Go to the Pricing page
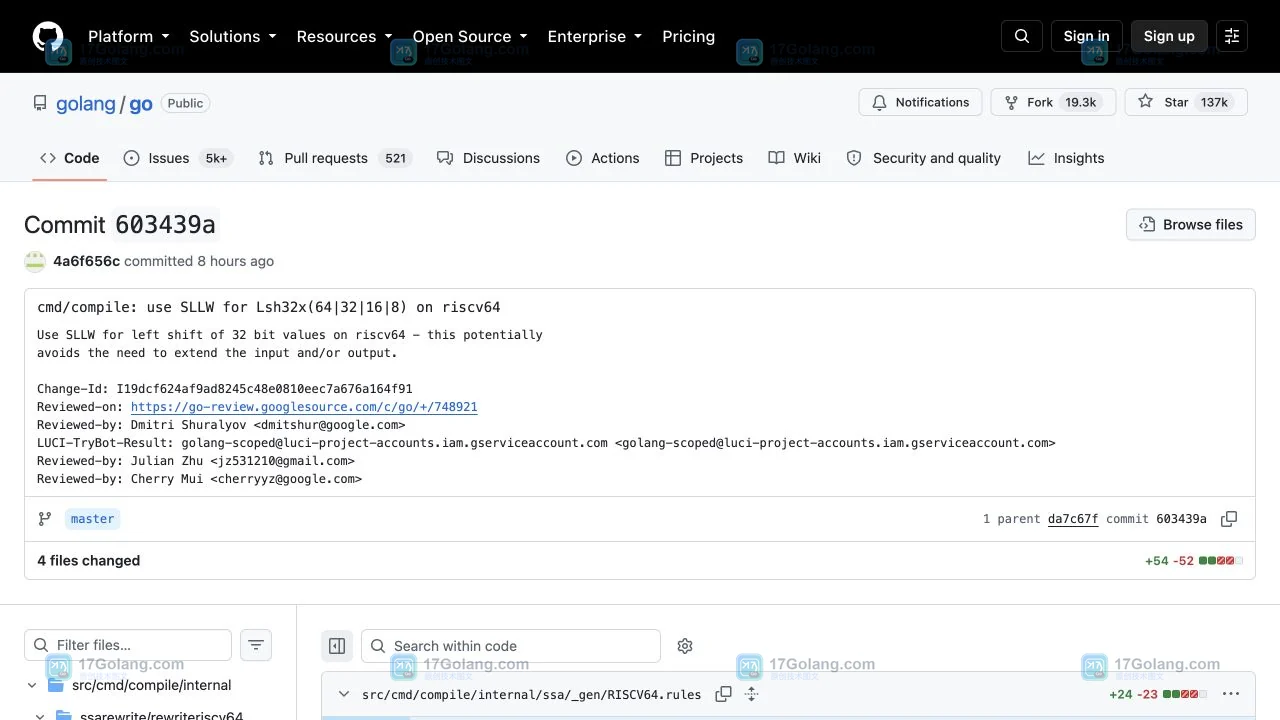1280x720 pixels. (x=688, y=36)
